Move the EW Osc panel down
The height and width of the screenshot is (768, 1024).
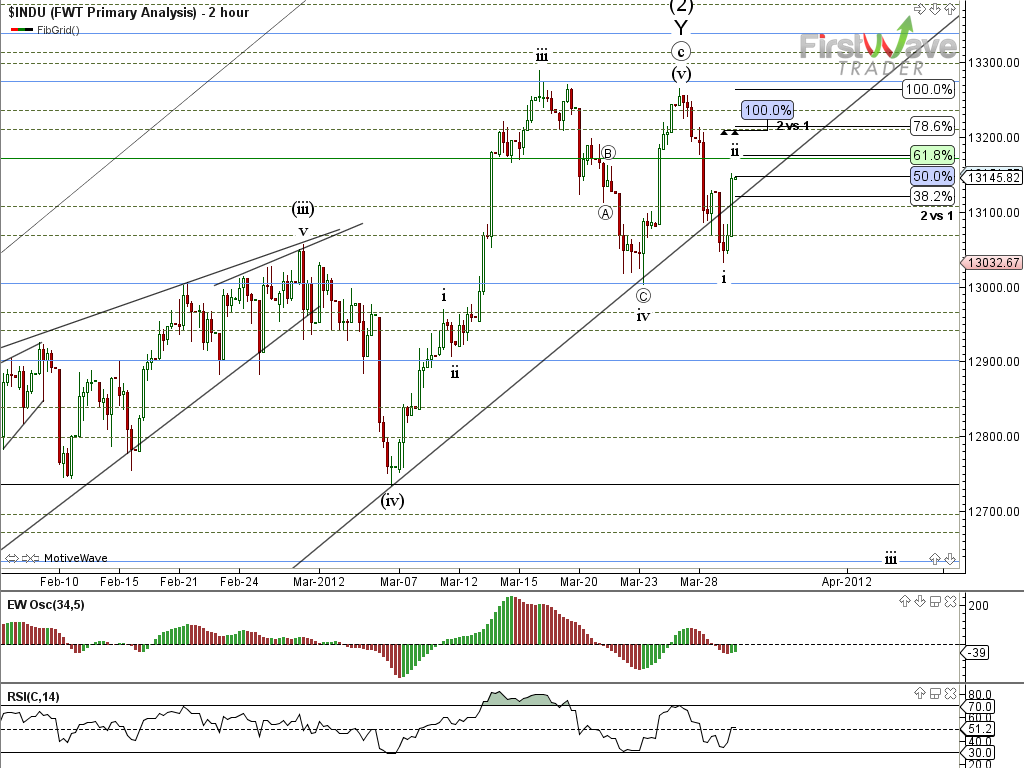[920, 602]
